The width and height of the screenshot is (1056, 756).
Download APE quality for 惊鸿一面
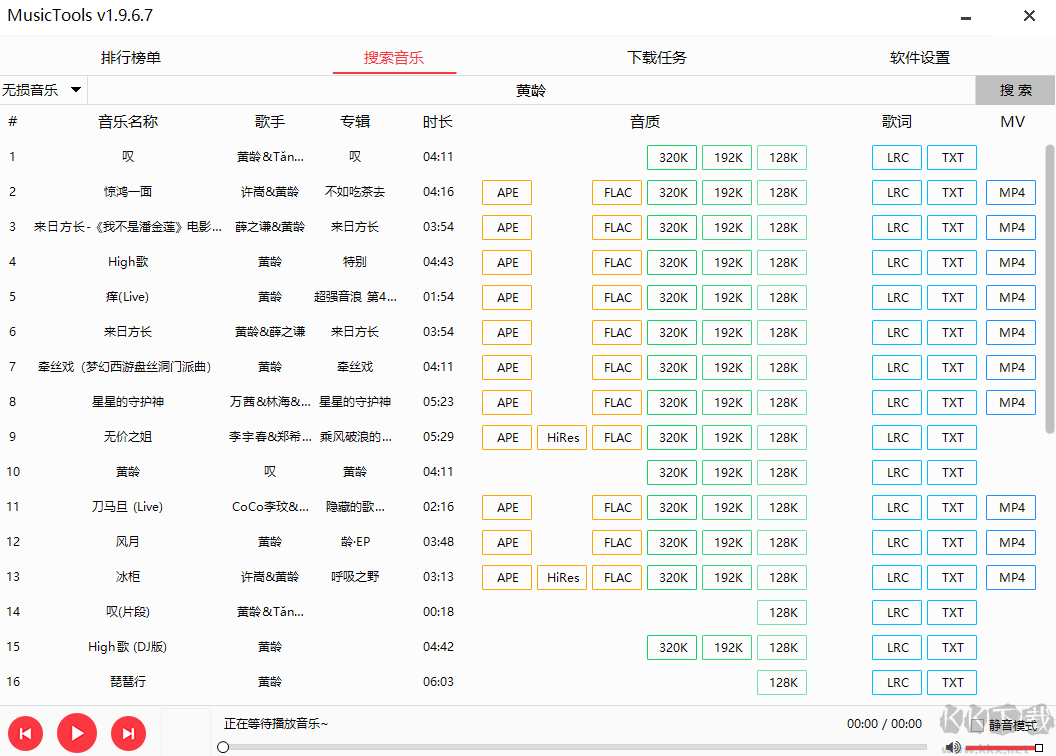[506, 192]
